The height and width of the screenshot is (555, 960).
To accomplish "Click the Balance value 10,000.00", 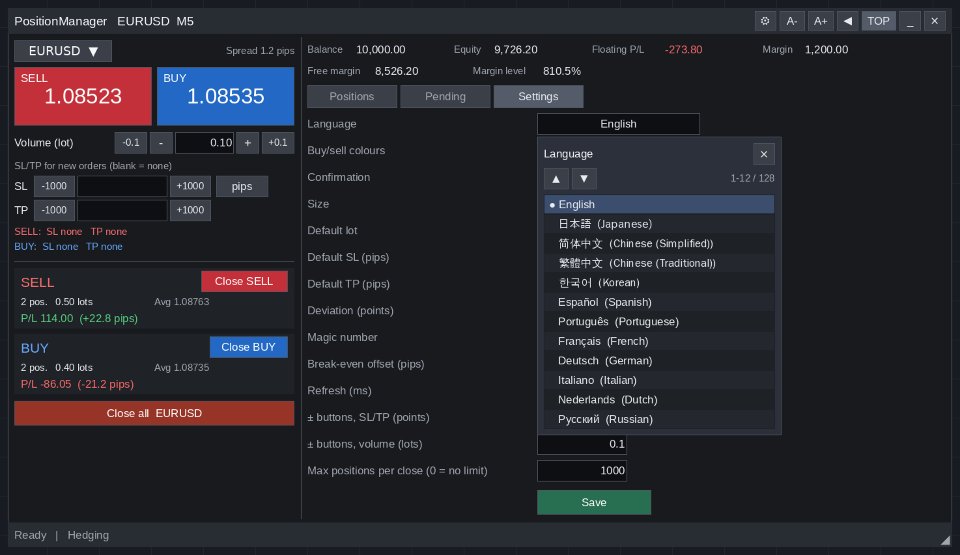I will (x=380, y=50).
